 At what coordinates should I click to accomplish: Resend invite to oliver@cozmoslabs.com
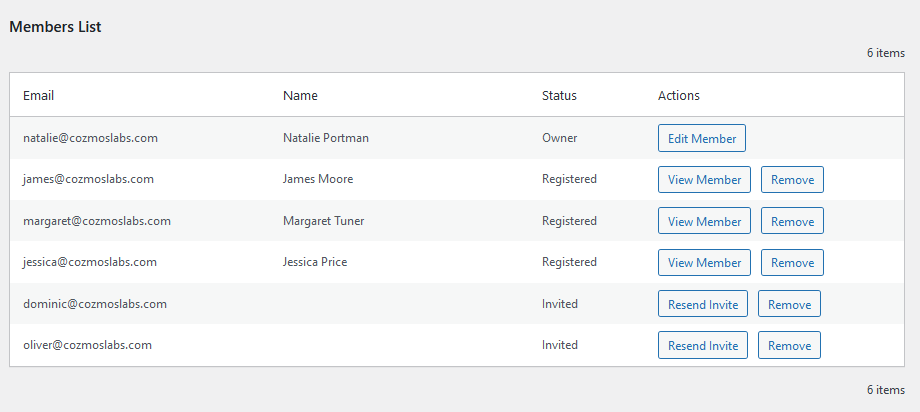click(703, 345)
